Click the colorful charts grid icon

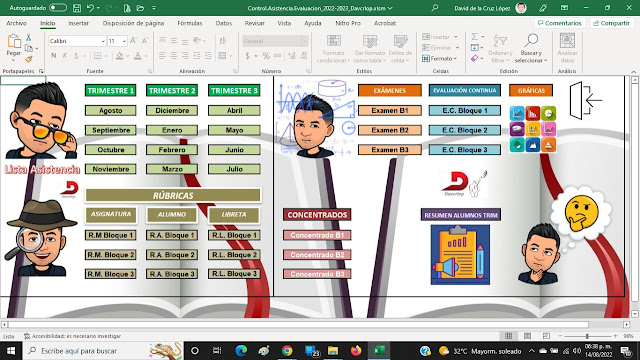coord(533,129)
